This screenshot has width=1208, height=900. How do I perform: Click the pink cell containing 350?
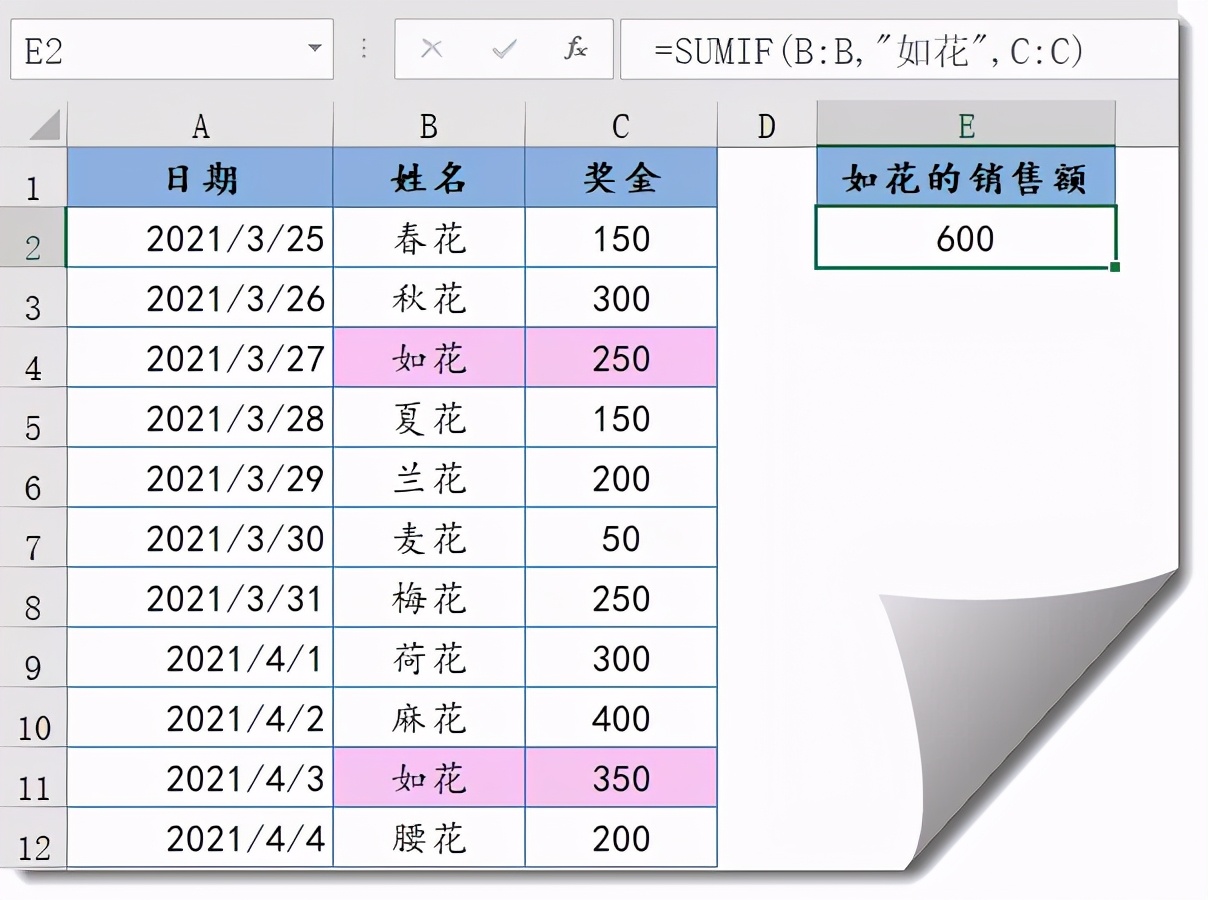pos(620,778)
